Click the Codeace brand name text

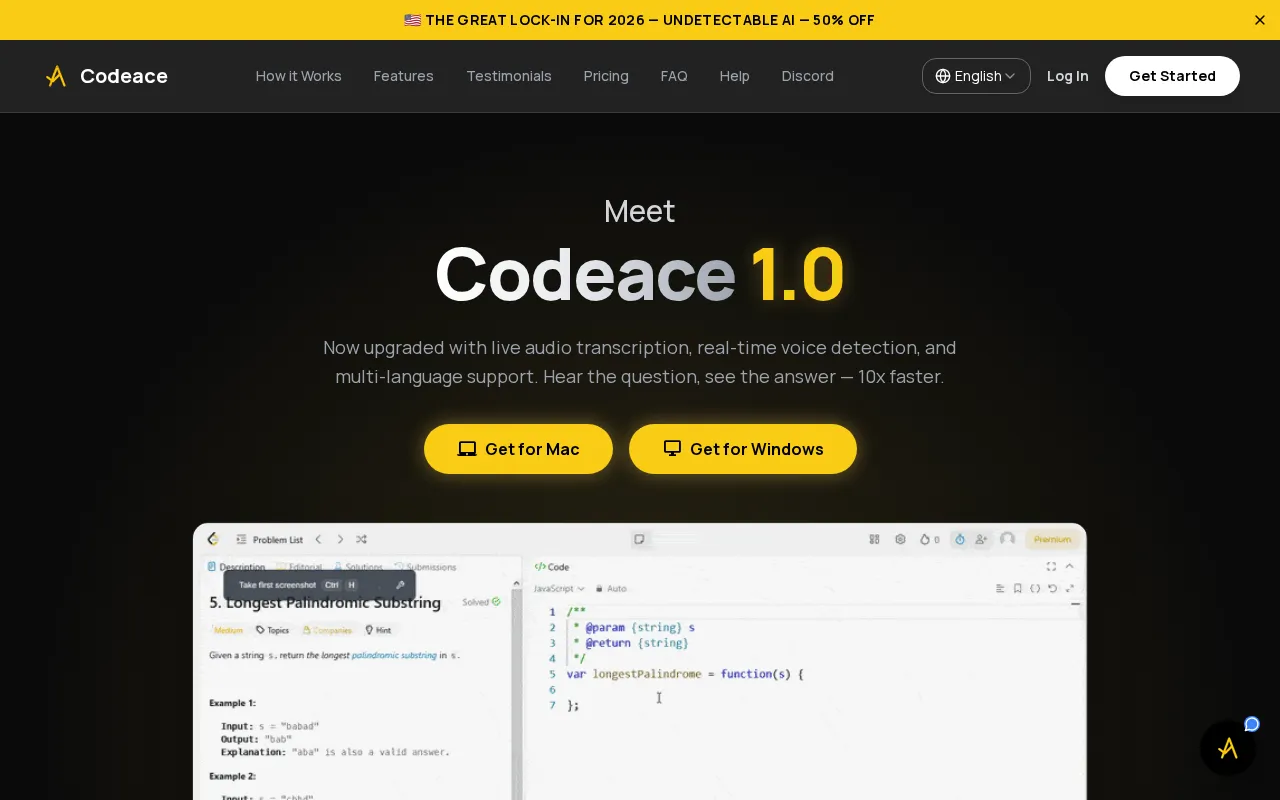click(124, 76)
